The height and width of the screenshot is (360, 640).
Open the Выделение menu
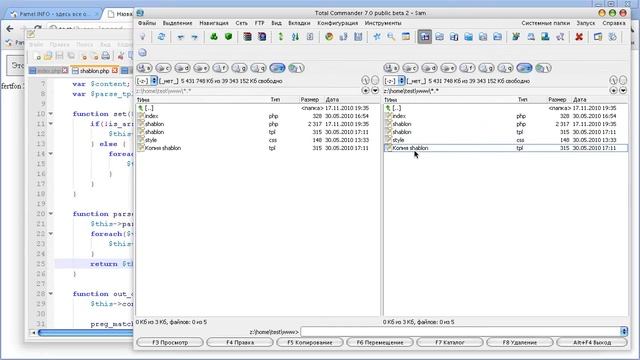[x=177, y=23]
